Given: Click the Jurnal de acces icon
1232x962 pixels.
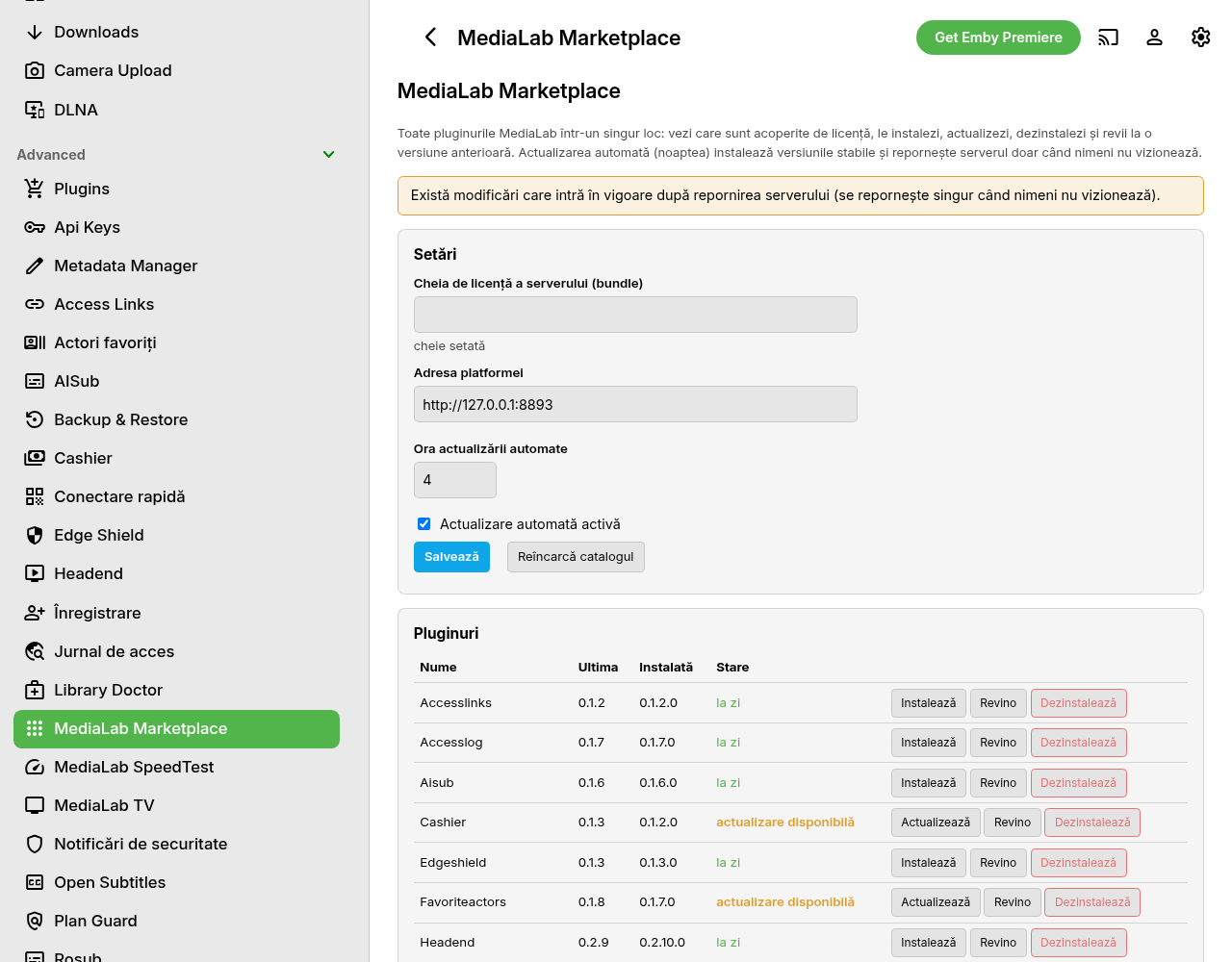Looking at the screenshot, I should 35,651.
